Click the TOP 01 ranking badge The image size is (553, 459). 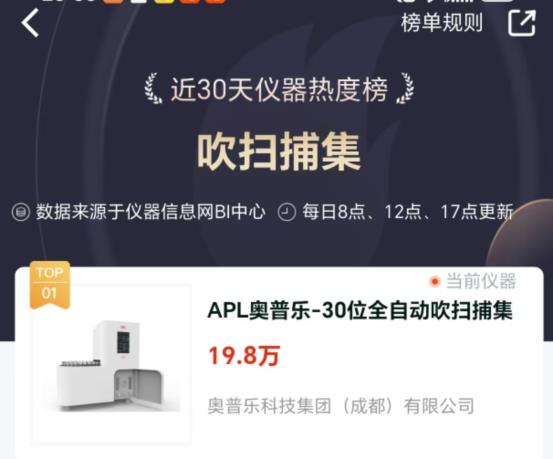pos(50,285)
